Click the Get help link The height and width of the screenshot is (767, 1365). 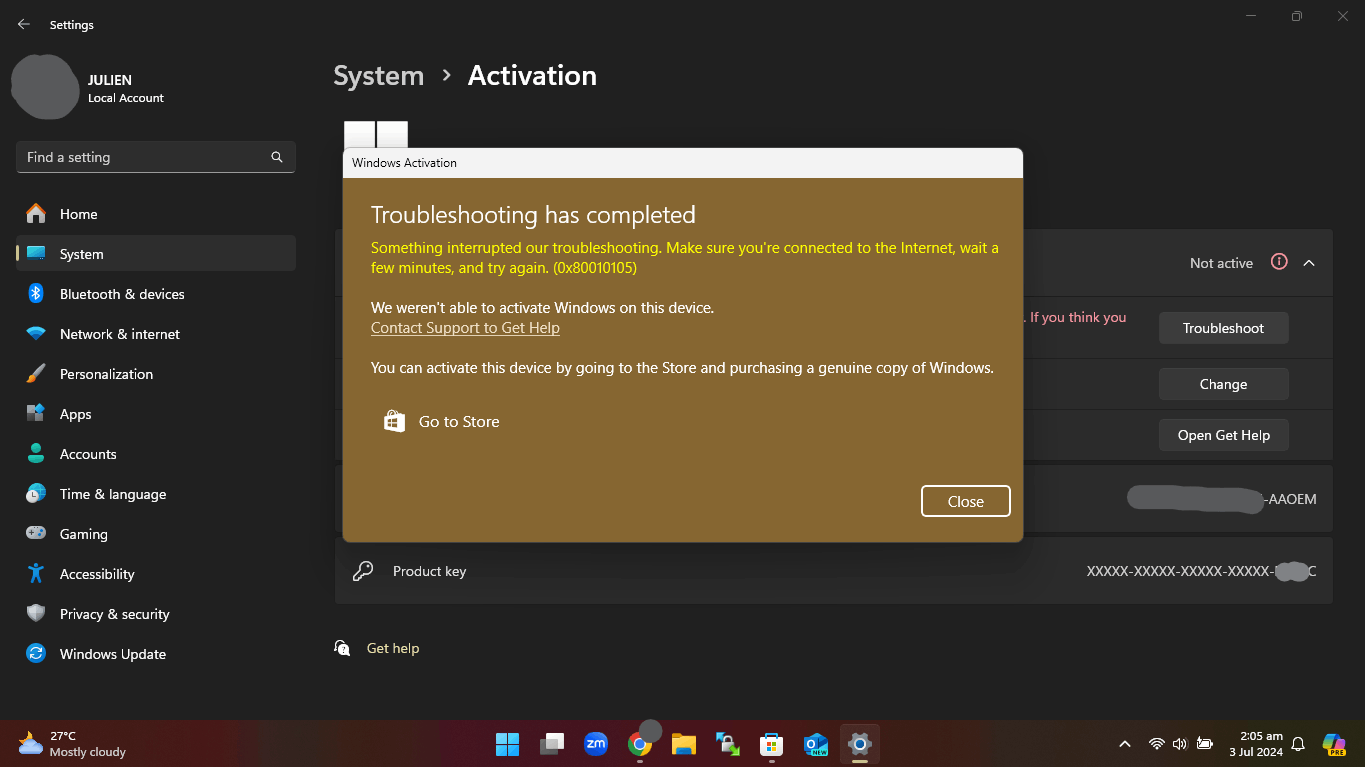[x=393, y=648]
